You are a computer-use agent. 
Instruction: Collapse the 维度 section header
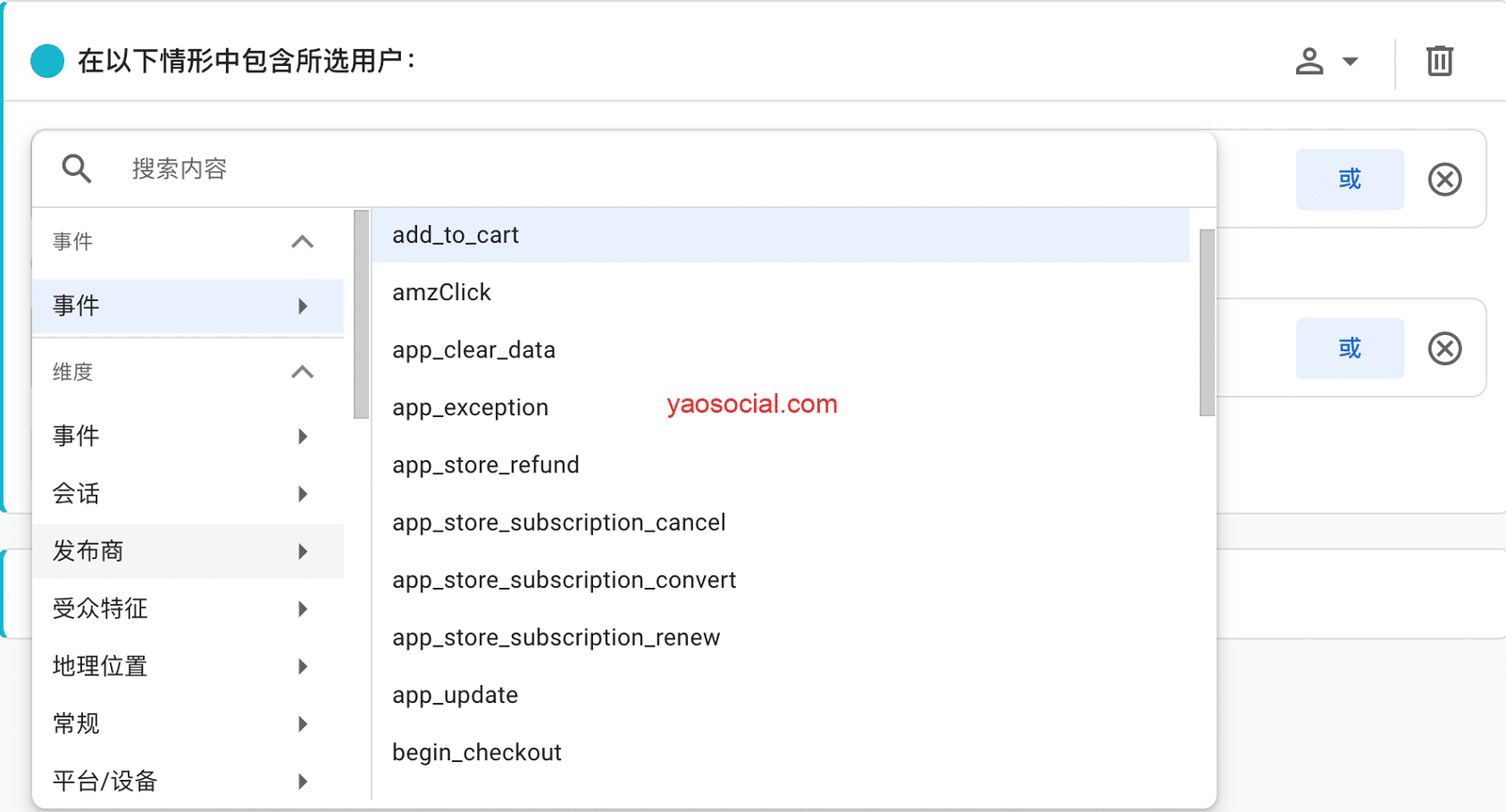tap(302, 372)
